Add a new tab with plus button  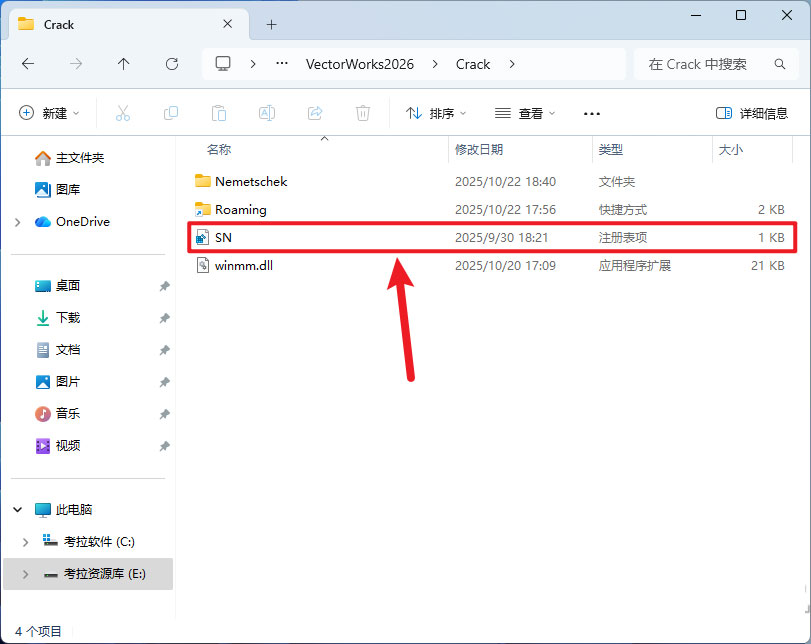tap(272, 24)
